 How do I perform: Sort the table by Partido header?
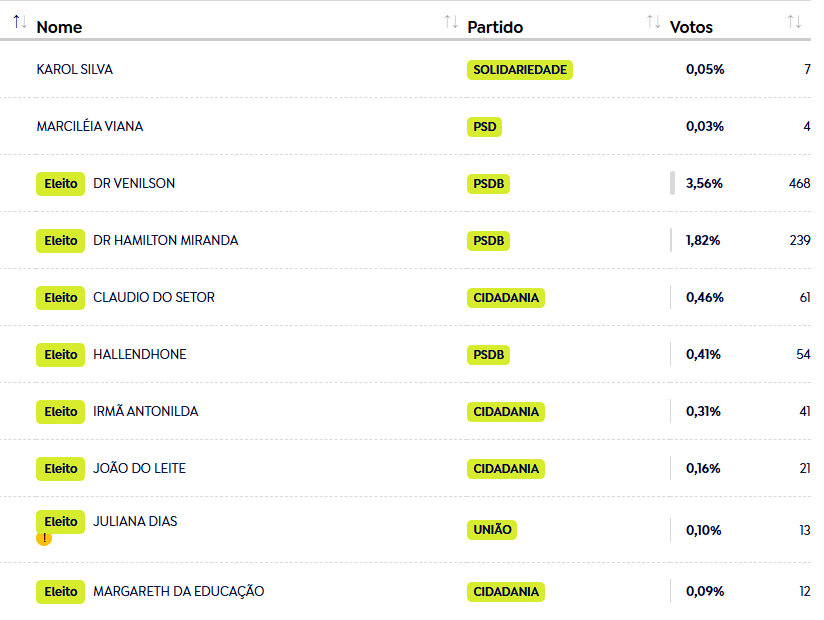point(495,27)
